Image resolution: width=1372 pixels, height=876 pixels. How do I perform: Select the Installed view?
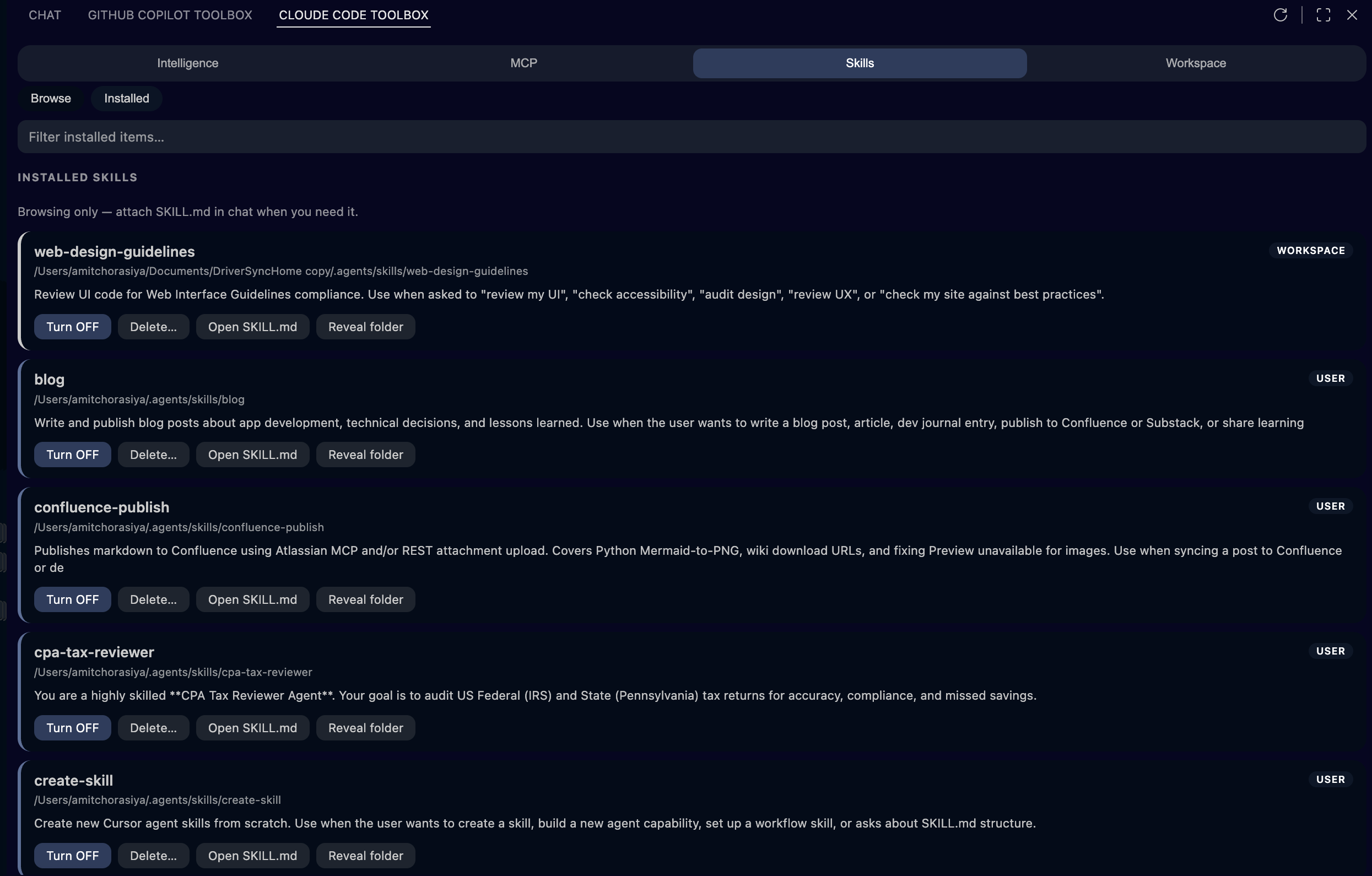pos(126,98)
